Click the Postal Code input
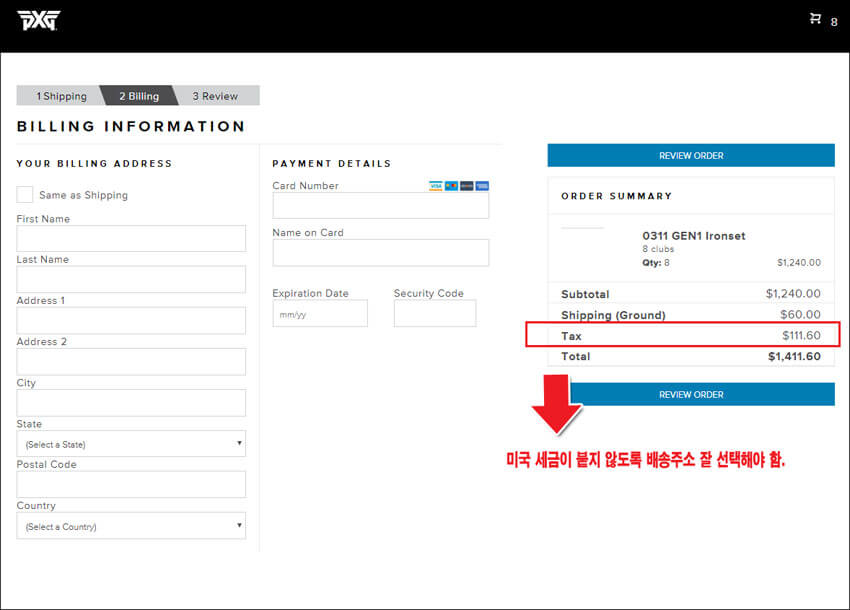 pos(131,484)
